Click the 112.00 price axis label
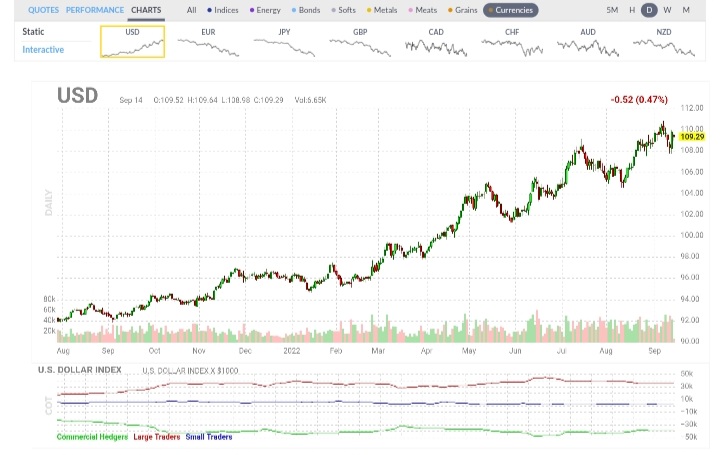720x455 pixels. point(692,108)
